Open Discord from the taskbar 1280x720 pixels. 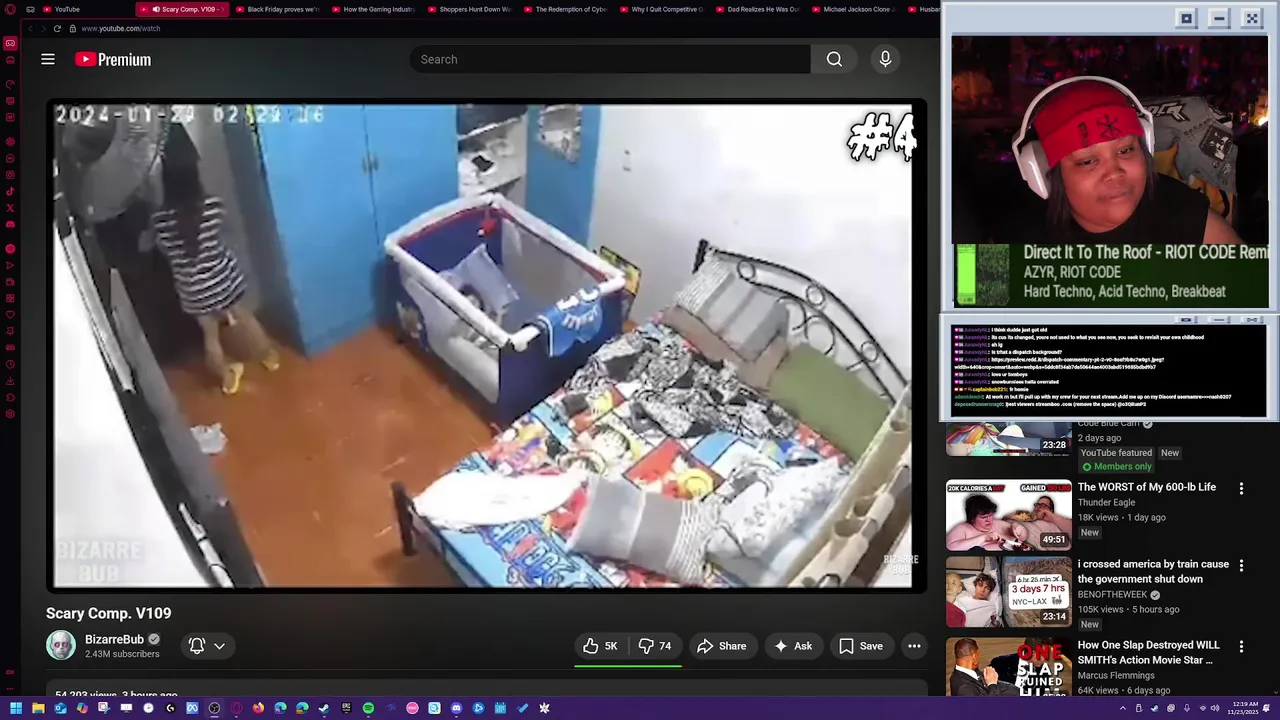pyautogui.click(x=456, y=708)
